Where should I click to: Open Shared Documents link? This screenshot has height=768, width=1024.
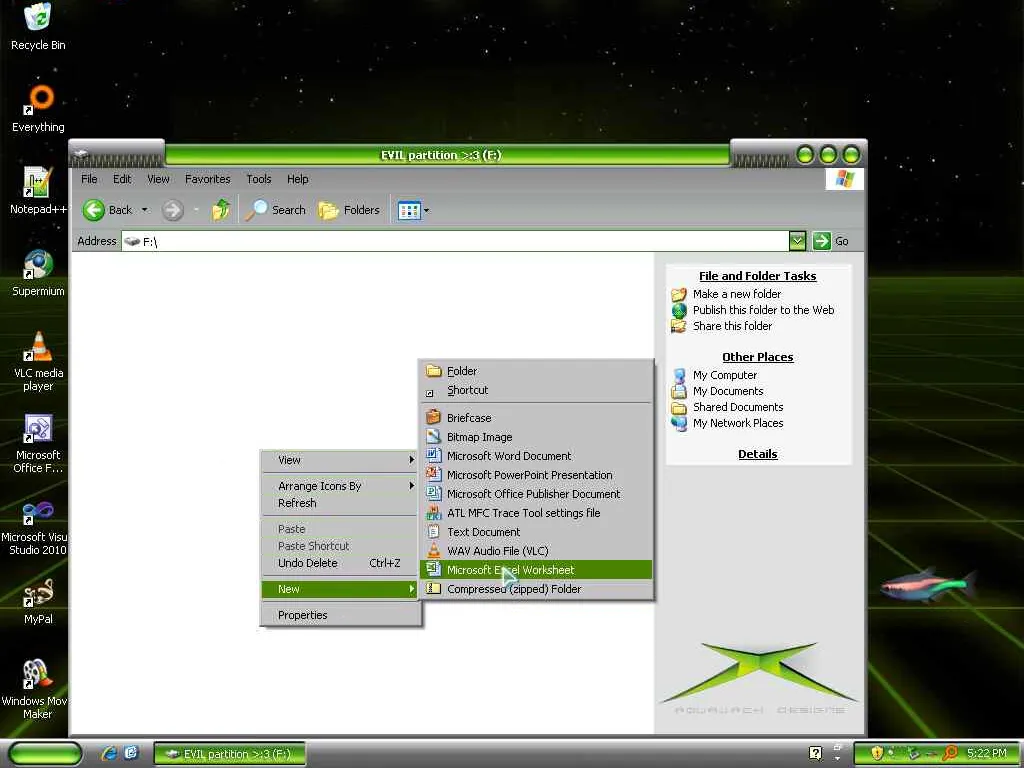(x=738, y=407)
